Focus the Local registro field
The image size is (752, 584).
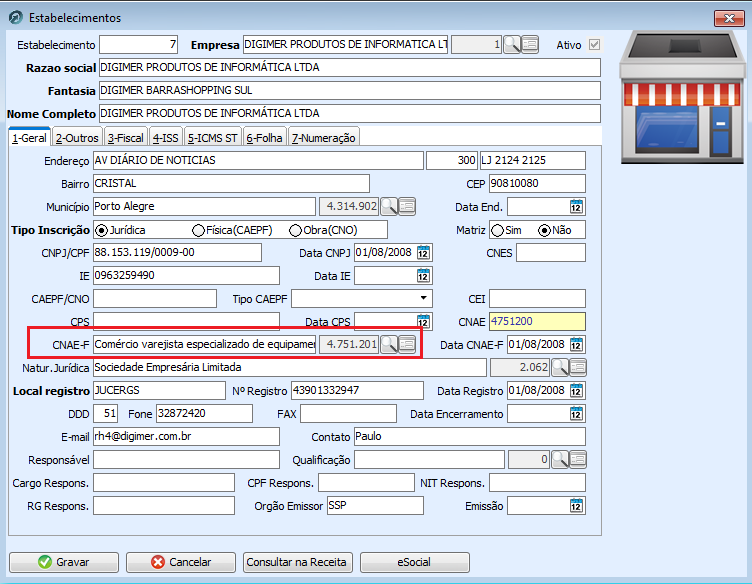159,390
